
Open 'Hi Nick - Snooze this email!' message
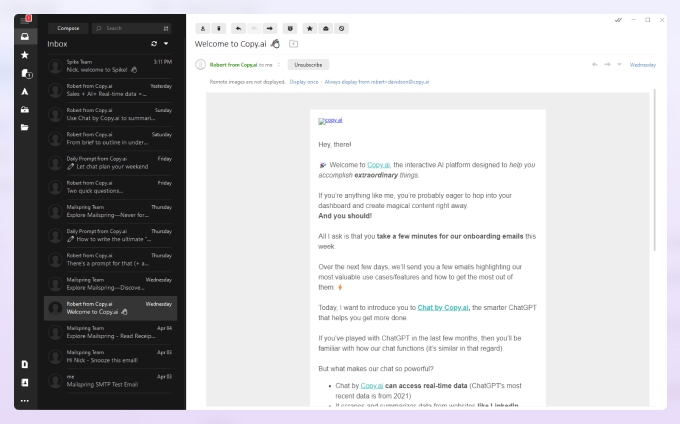(x=111, y=357)
